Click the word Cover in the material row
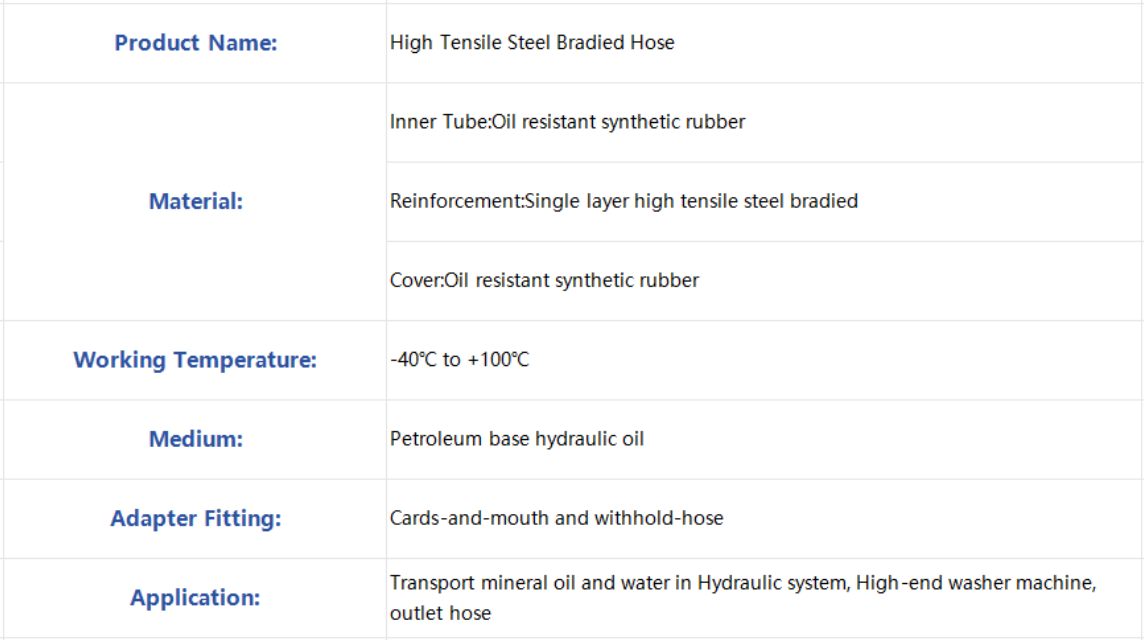The height and width of the screenshot is (640, 1144). pyautogui.click(x=414, y=280)
